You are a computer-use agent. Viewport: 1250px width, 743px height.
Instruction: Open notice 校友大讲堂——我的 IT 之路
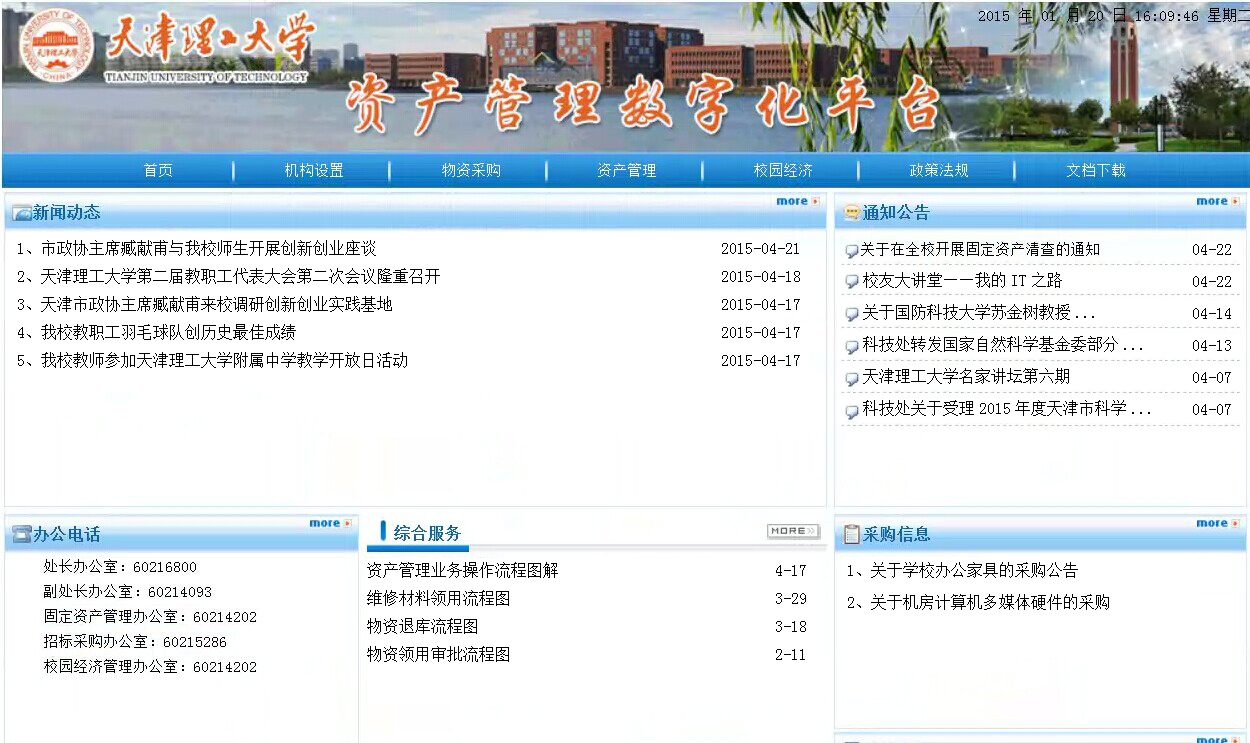(963, 282)
